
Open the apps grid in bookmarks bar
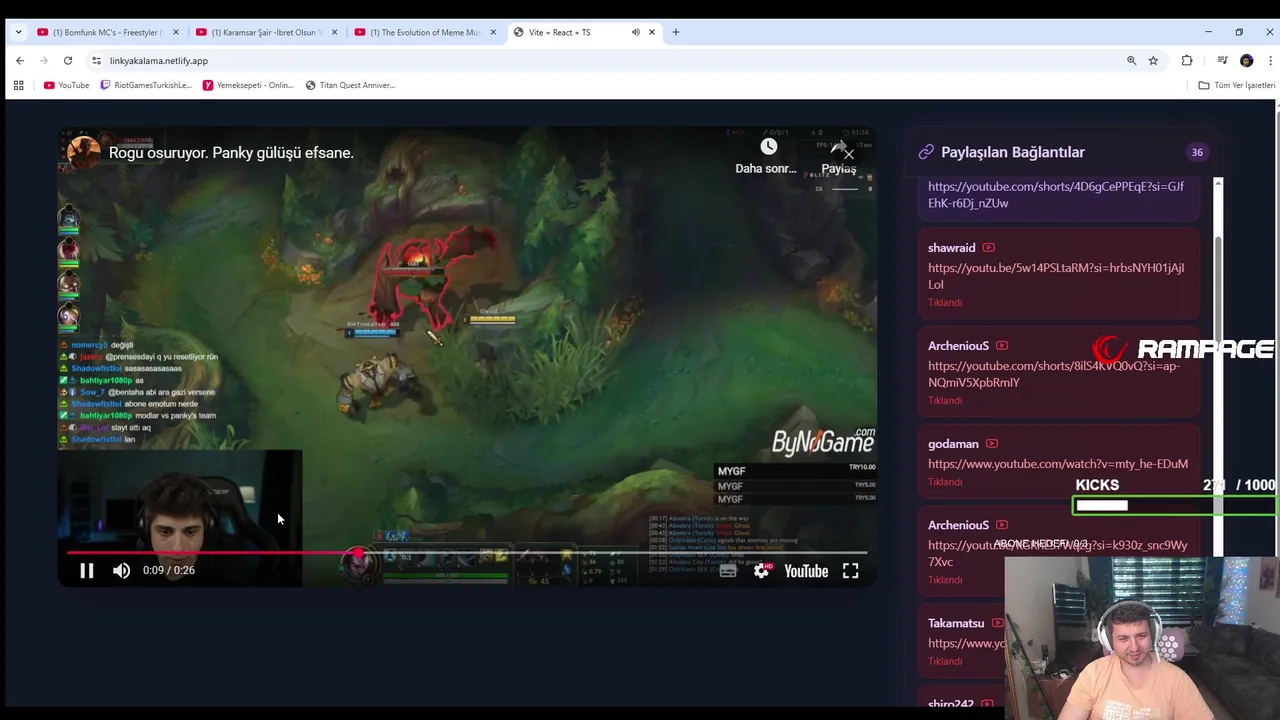coord(18,85)
